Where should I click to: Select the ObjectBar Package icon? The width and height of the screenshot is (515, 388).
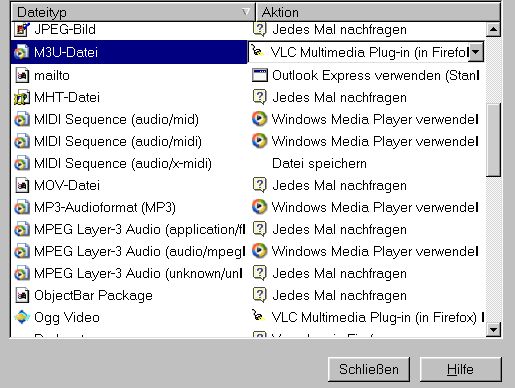(22, 295)
